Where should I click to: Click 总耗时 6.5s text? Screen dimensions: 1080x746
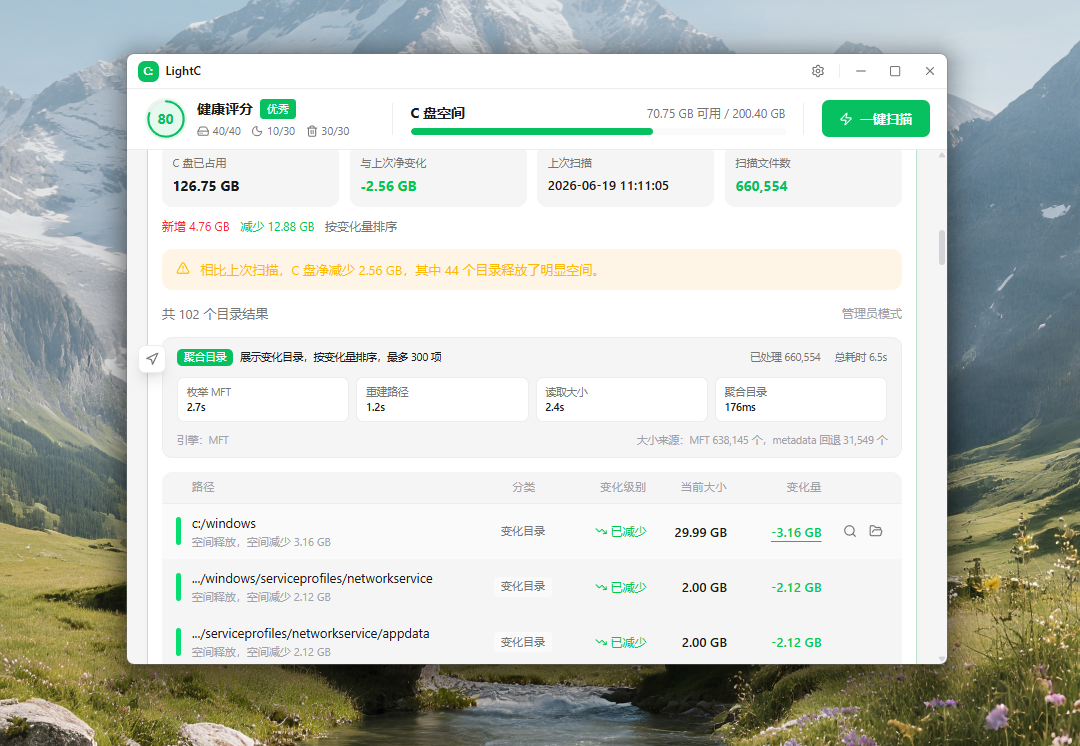coord(860,358)
